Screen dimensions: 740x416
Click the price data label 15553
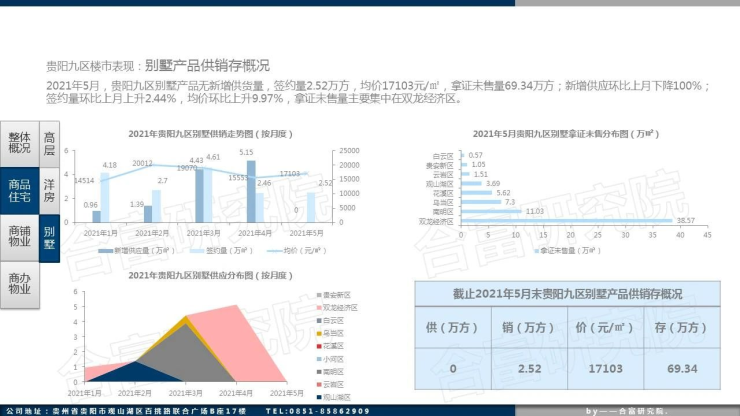coord(238,178)
